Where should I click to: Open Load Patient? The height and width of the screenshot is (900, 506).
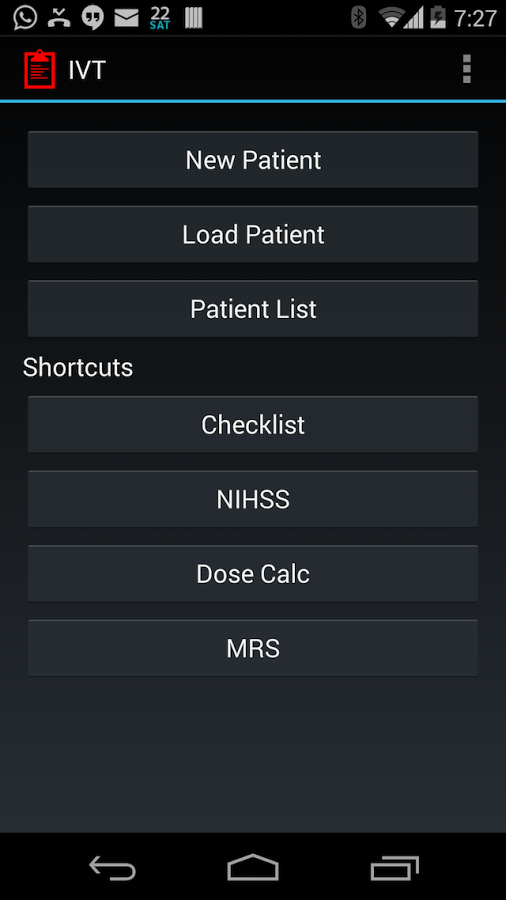253,234
